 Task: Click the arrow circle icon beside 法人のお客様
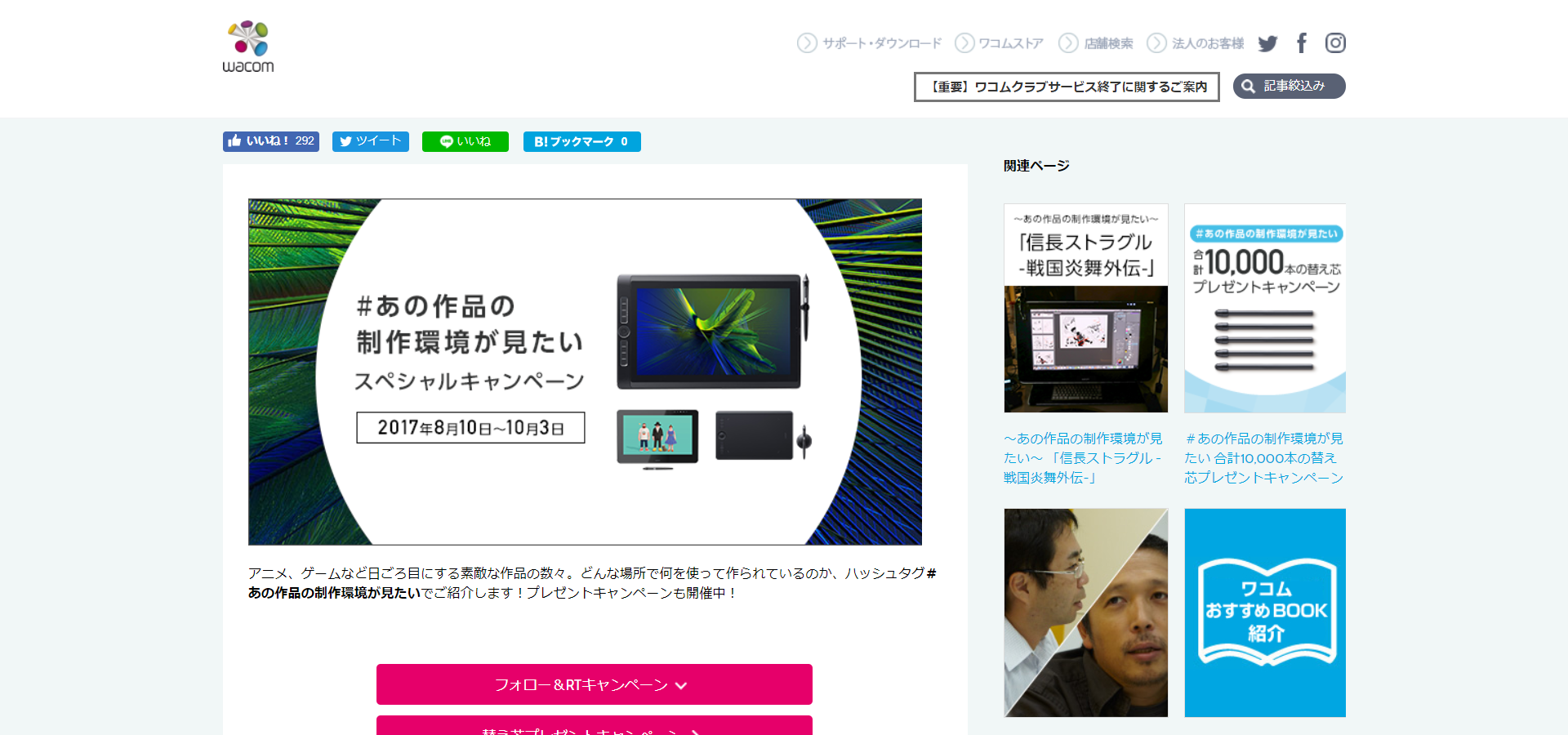[x=1156, y=42]
